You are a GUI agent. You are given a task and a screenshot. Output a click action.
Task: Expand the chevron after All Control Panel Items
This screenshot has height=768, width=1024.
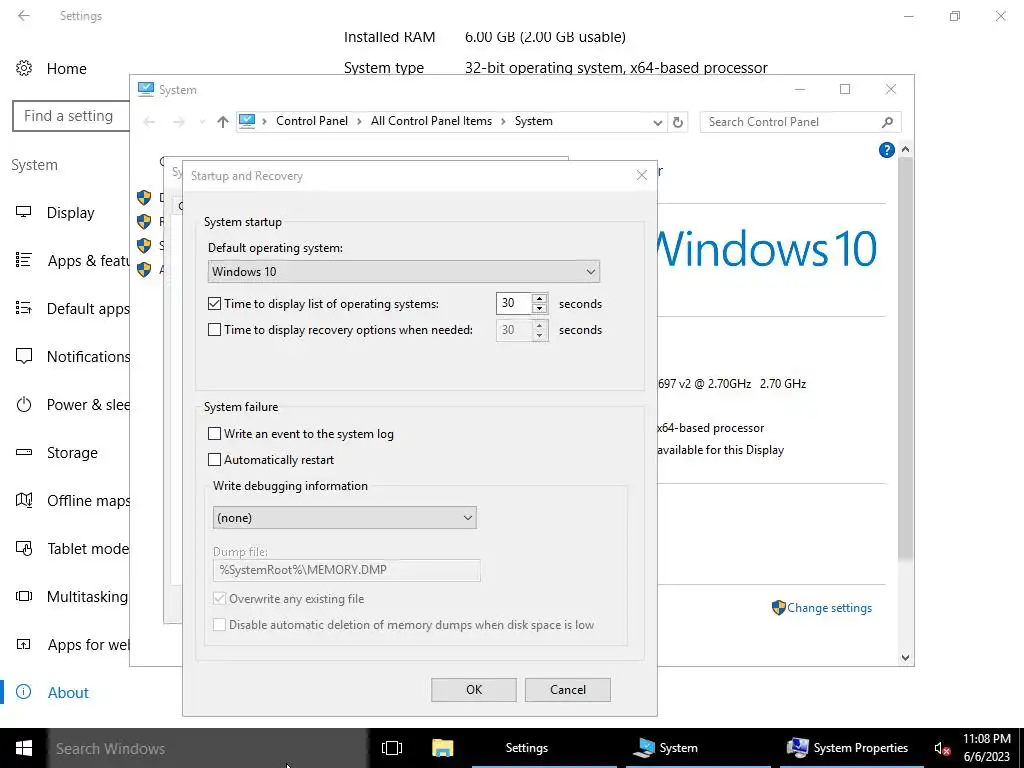click(503, 121)
